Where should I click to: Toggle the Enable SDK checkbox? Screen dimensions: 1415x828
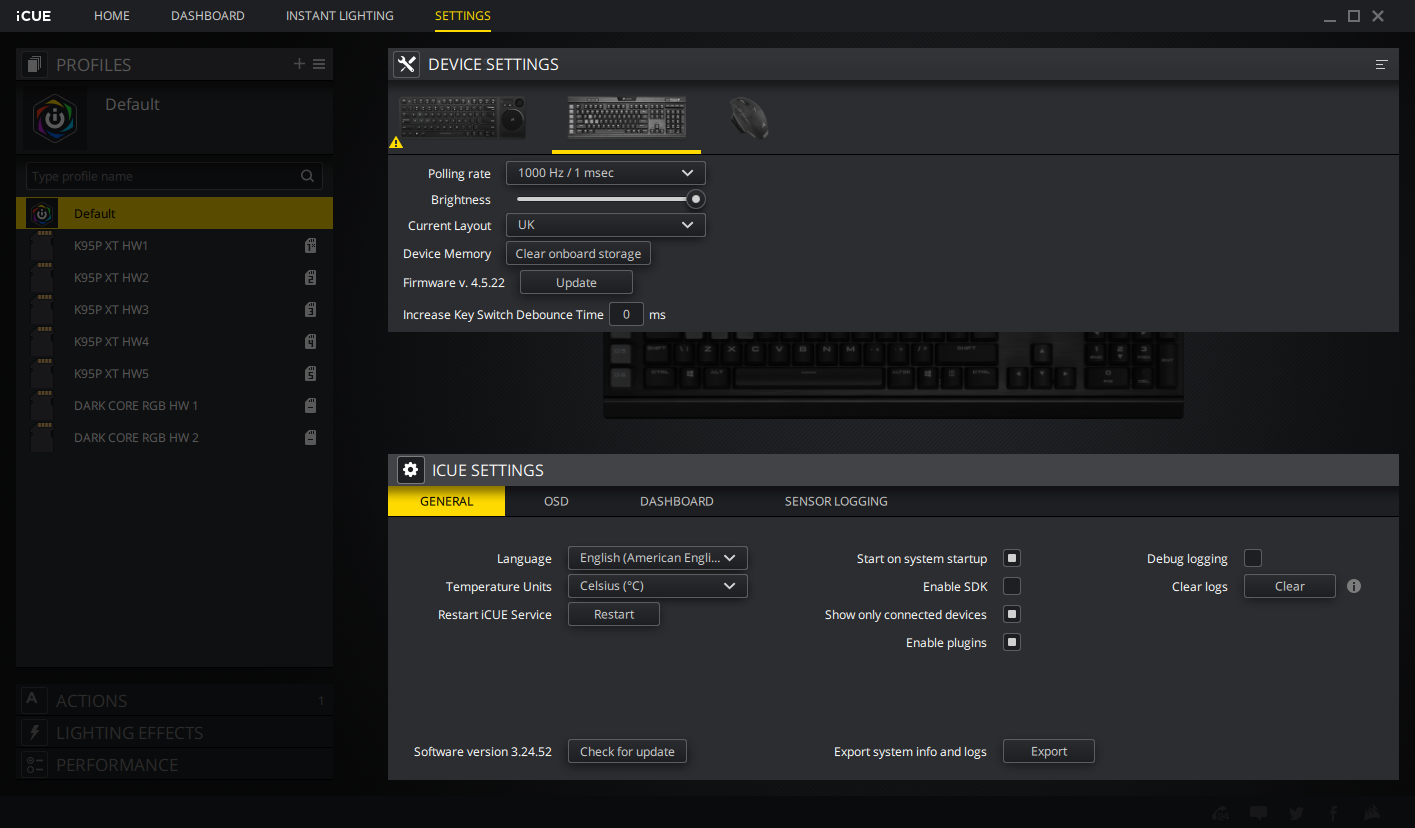pos(1012,586)
